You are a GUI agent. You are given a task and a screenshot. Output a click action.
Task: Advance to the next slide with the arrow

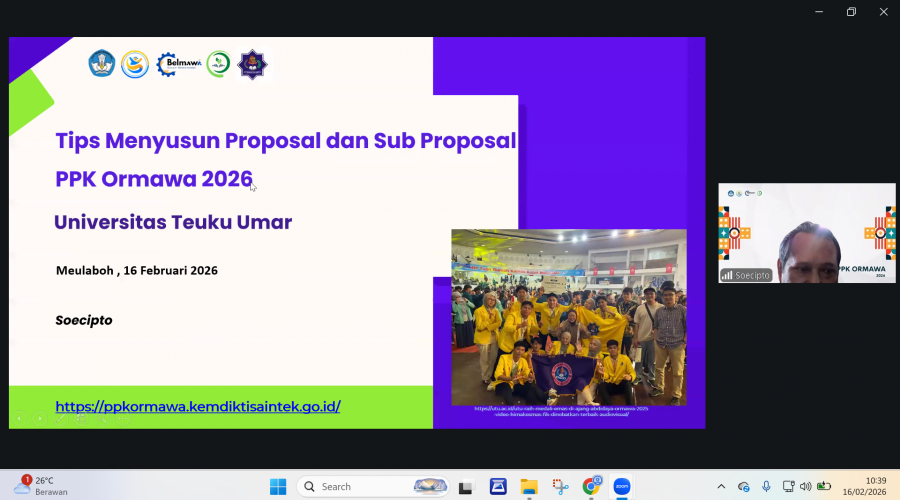tap(40, 418)
